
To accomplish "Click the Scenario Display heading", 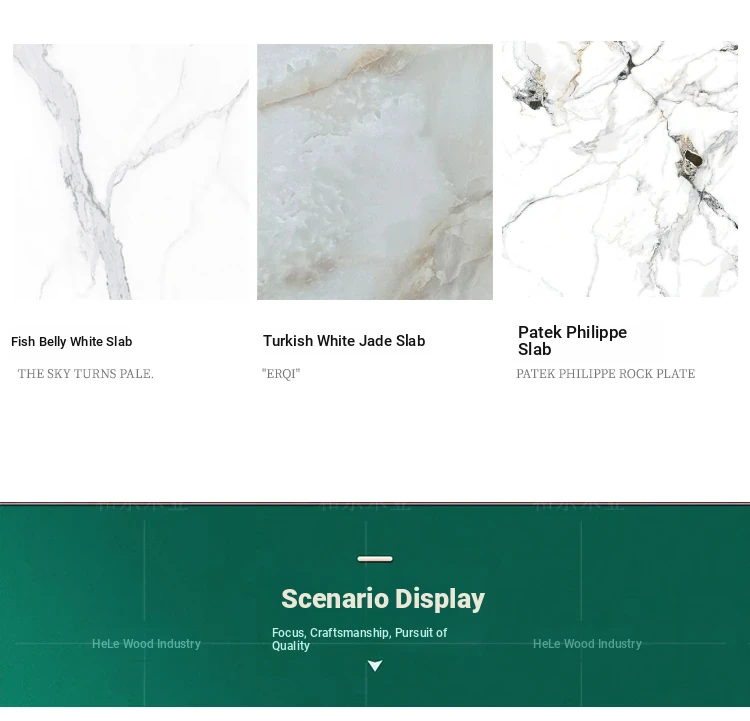I will [x=383, y=599].
